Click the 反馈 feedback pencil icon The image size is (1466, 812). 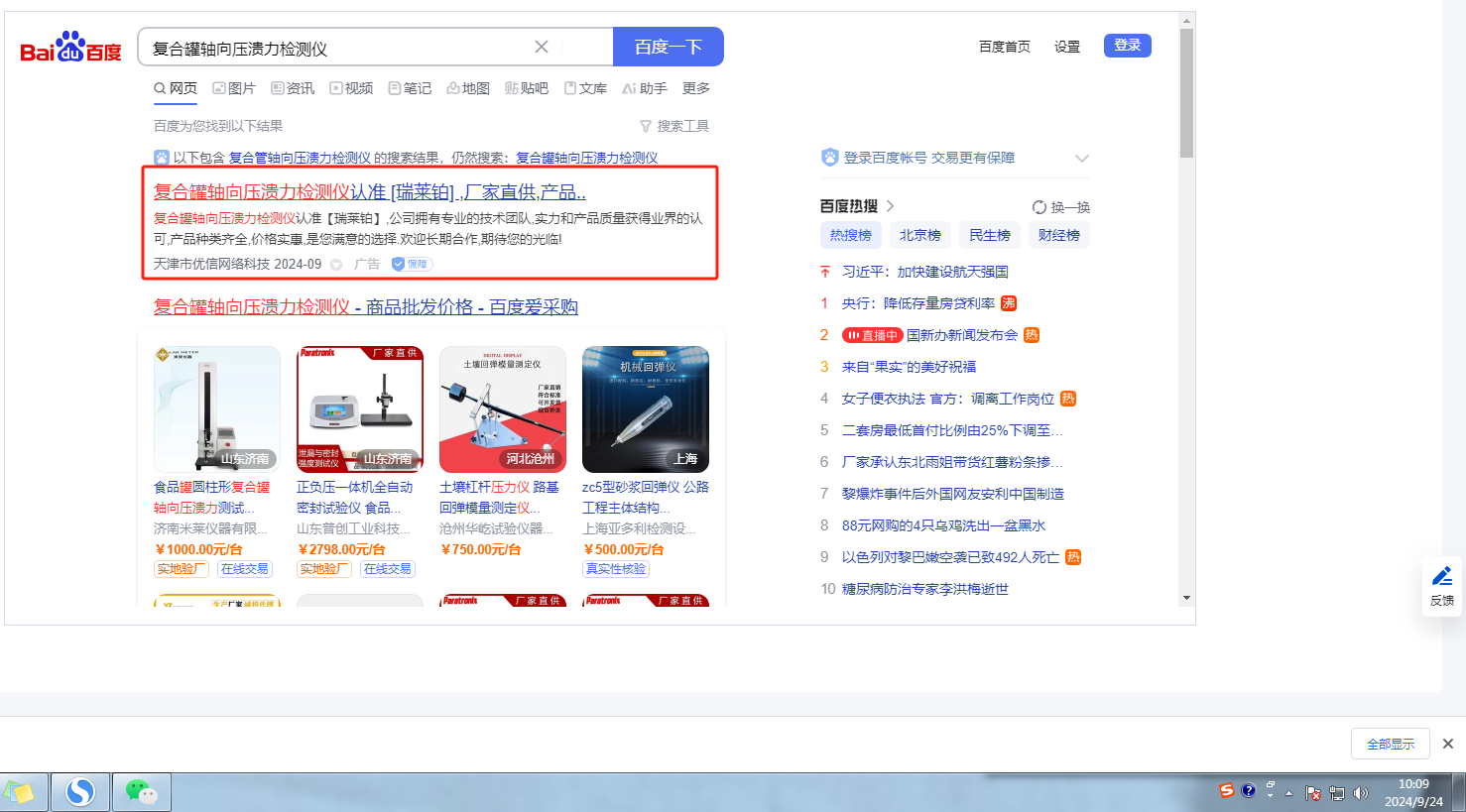point(1441,577)
